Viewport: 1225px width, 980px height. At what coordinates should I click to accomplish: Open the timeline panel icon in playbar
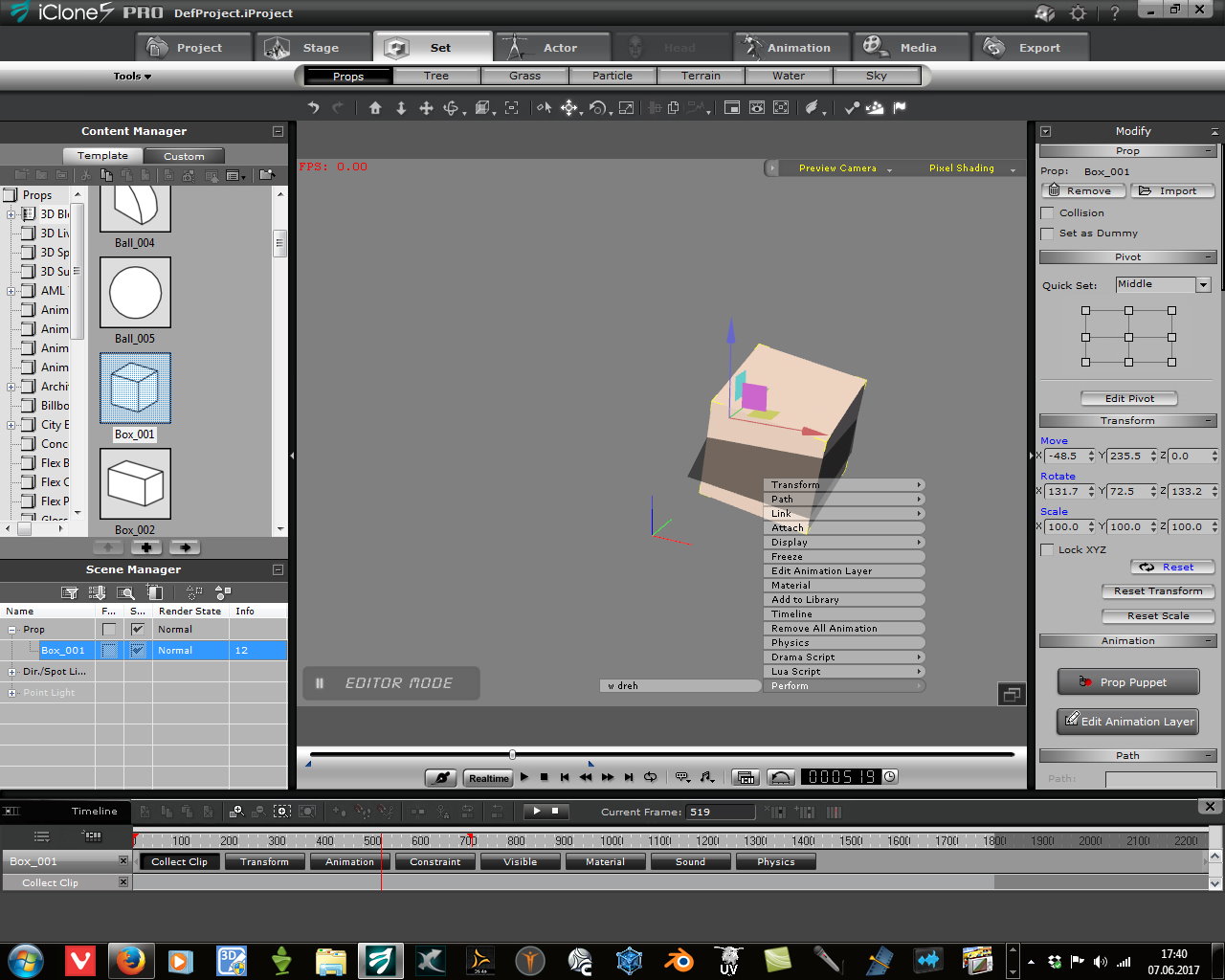(746, 777)
